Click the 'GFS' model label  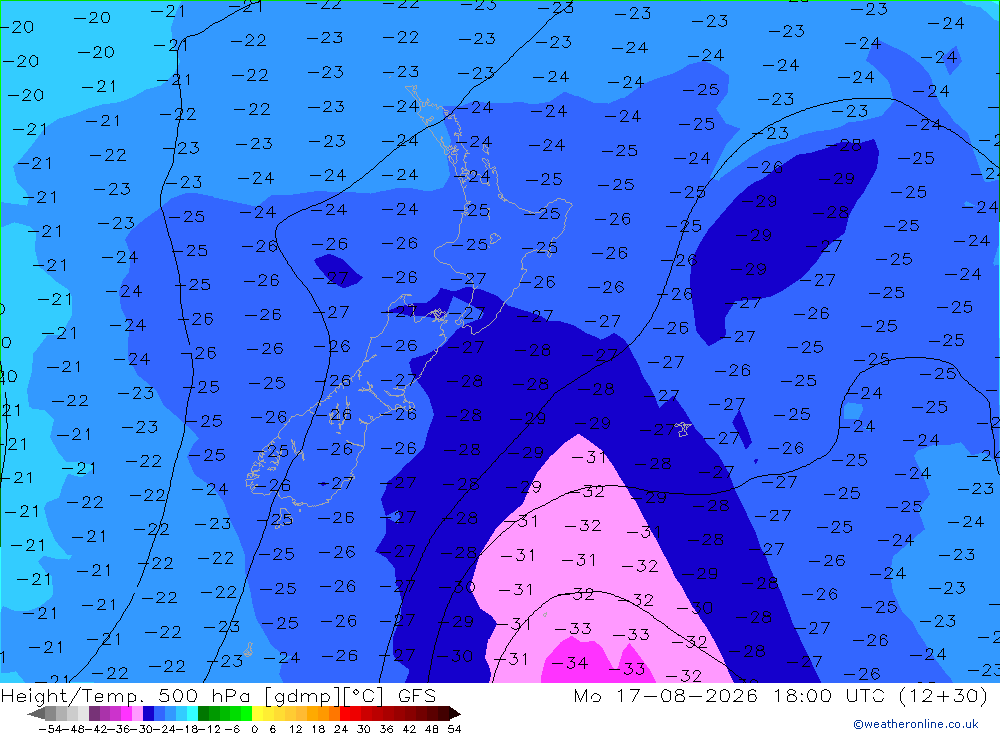(x=417, y=695)
